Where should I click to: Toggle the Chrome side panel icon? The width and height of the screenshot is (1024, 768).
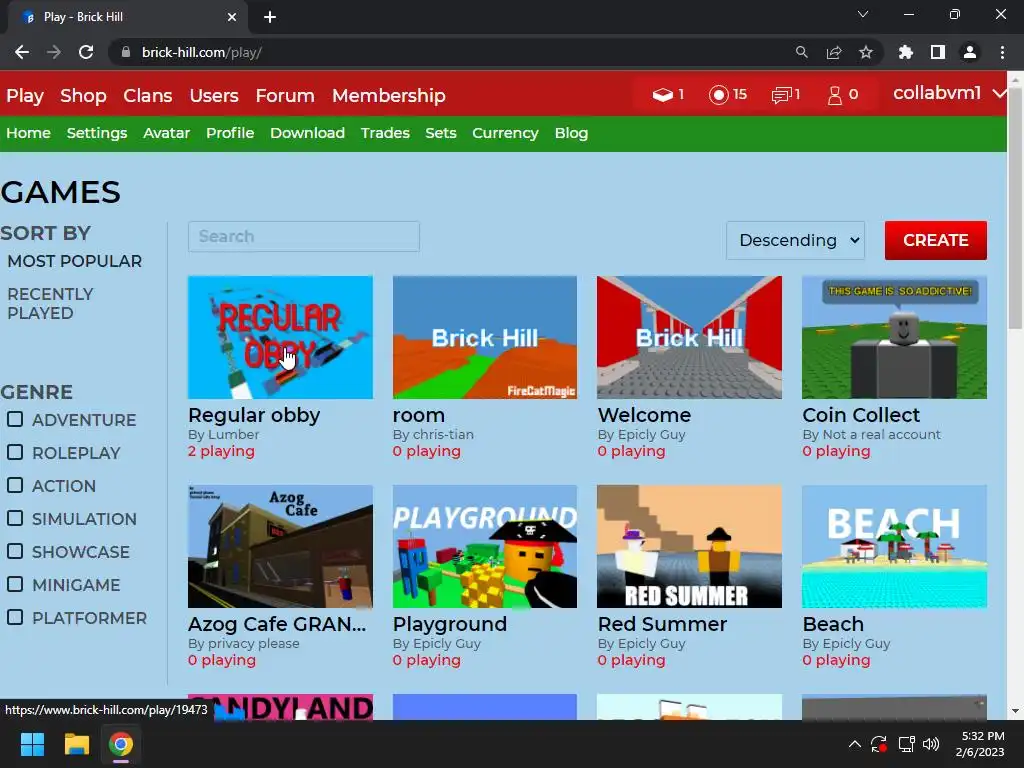(938, 52)
